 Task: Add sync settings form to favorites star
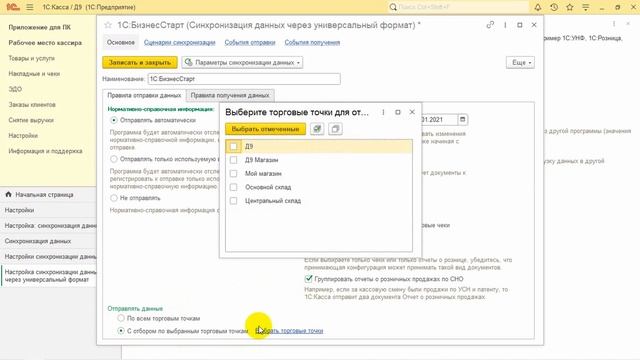(108, 25)
